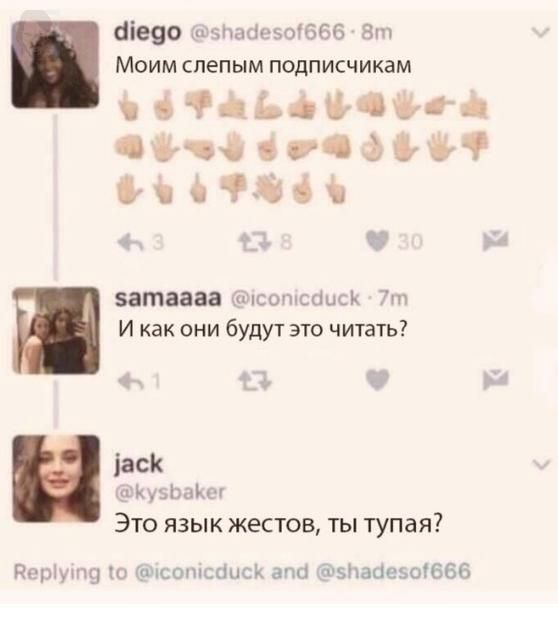The width and height of the screenshot is (558, 634).
Task: Open the @kysbaker handle under jack
Action: coord(170,492)
